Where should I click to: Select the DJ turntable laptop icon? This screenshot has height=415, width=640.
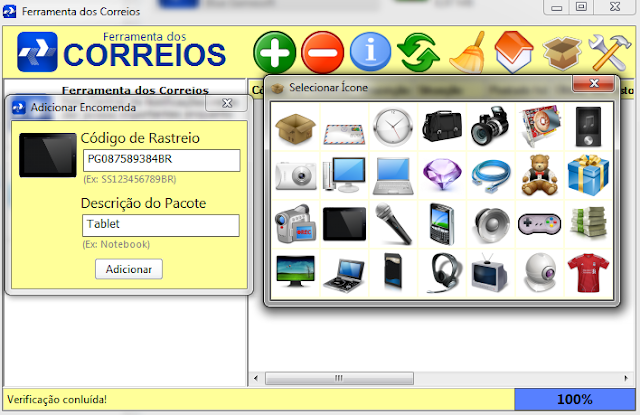[x=344, y=275]
